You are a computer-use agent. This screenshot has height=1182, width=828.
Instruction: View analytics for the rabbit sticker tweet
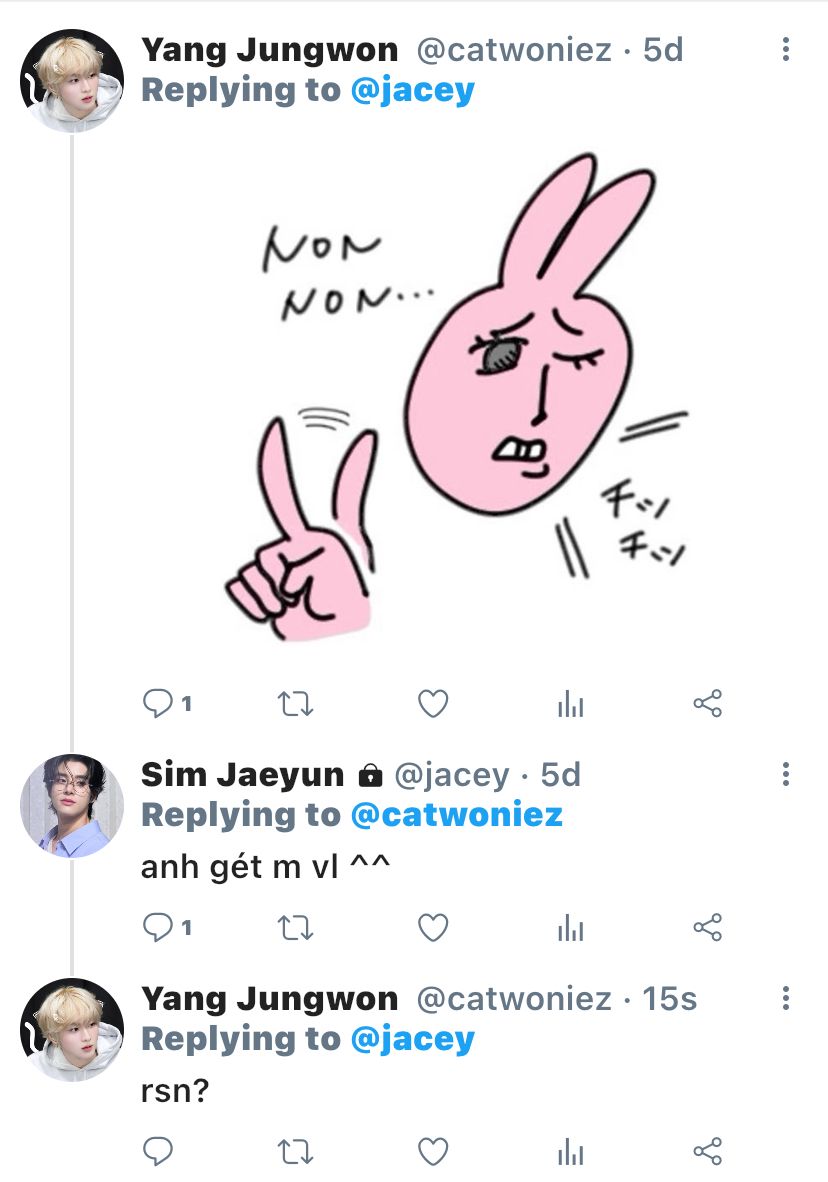570,705
